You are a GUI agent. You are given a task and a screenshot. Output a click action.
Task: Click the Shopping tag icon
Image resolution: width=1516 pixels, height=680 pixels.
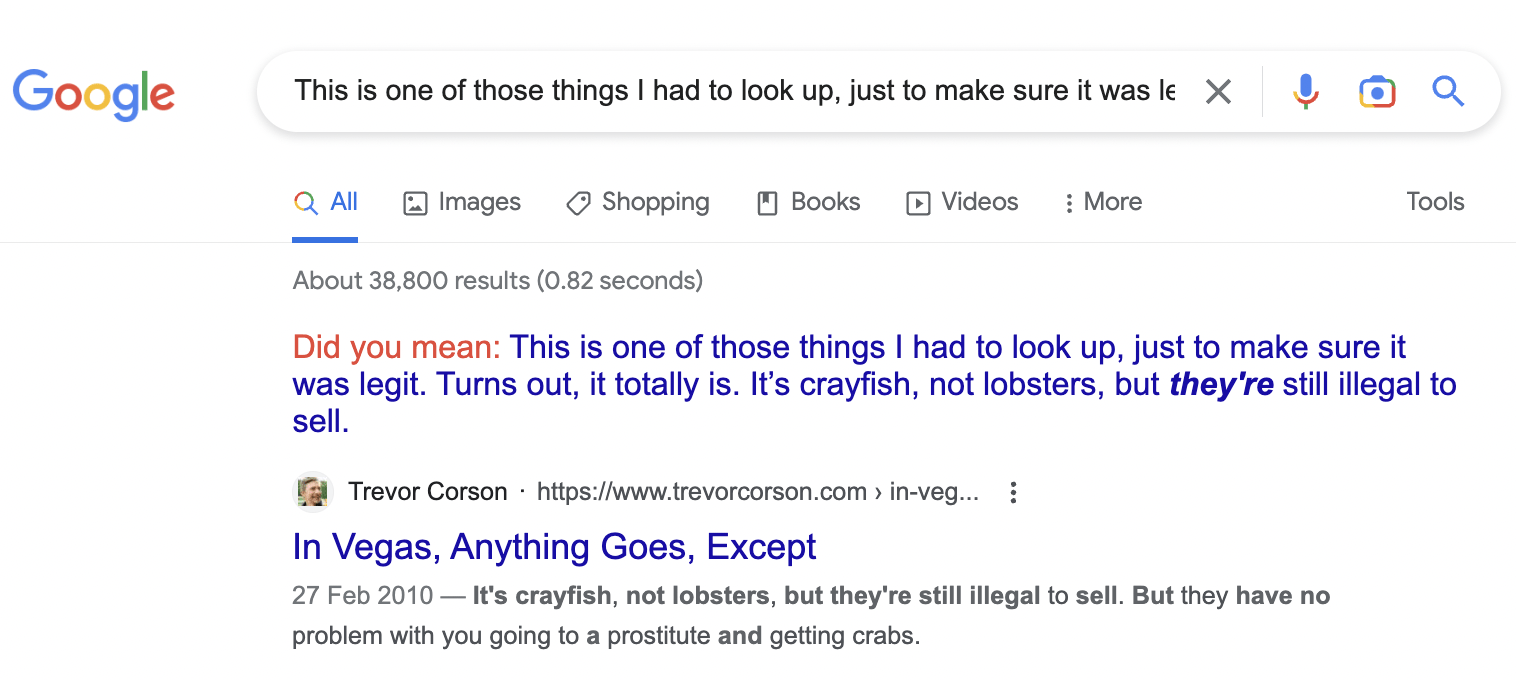coord(577,202)
